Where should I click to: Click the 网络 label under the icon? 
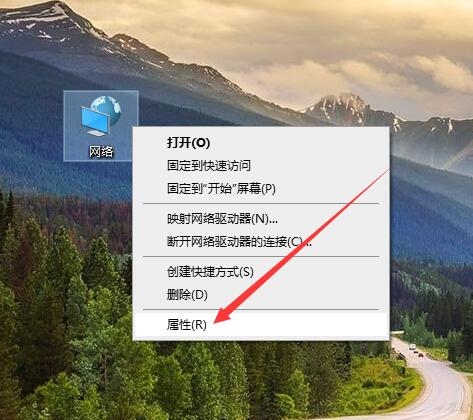101,151
